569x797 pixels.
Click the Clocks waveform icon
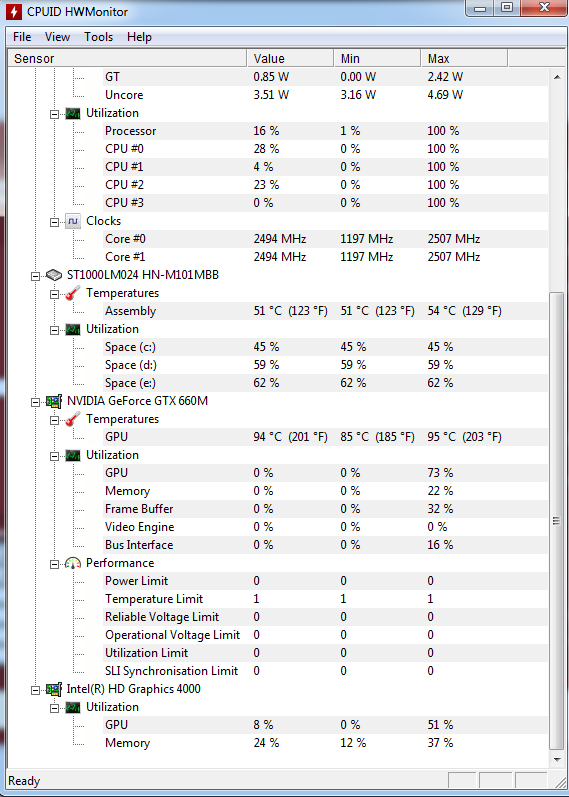(x=73, y=221)
